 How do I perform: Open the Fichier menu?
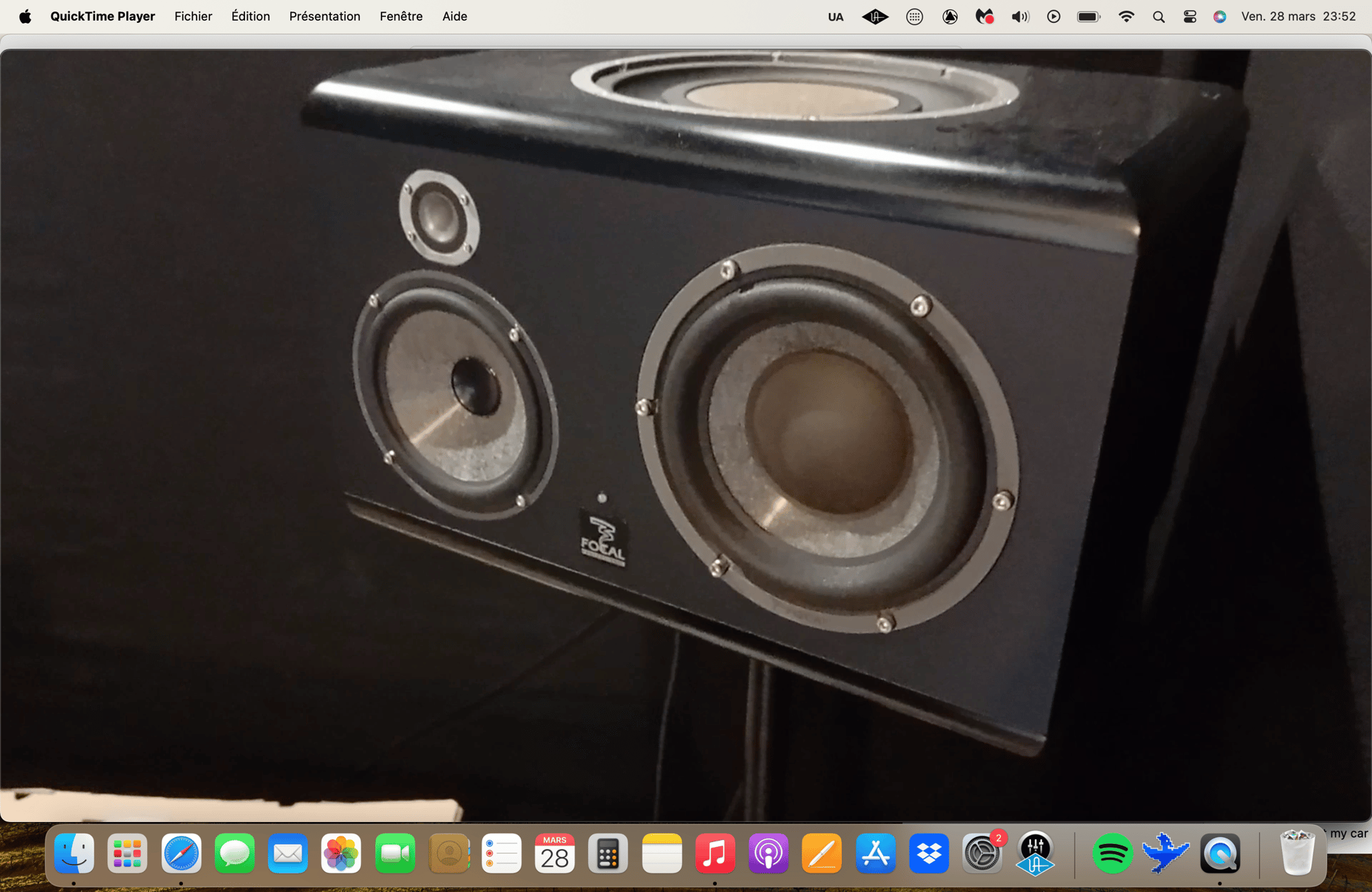193,16
